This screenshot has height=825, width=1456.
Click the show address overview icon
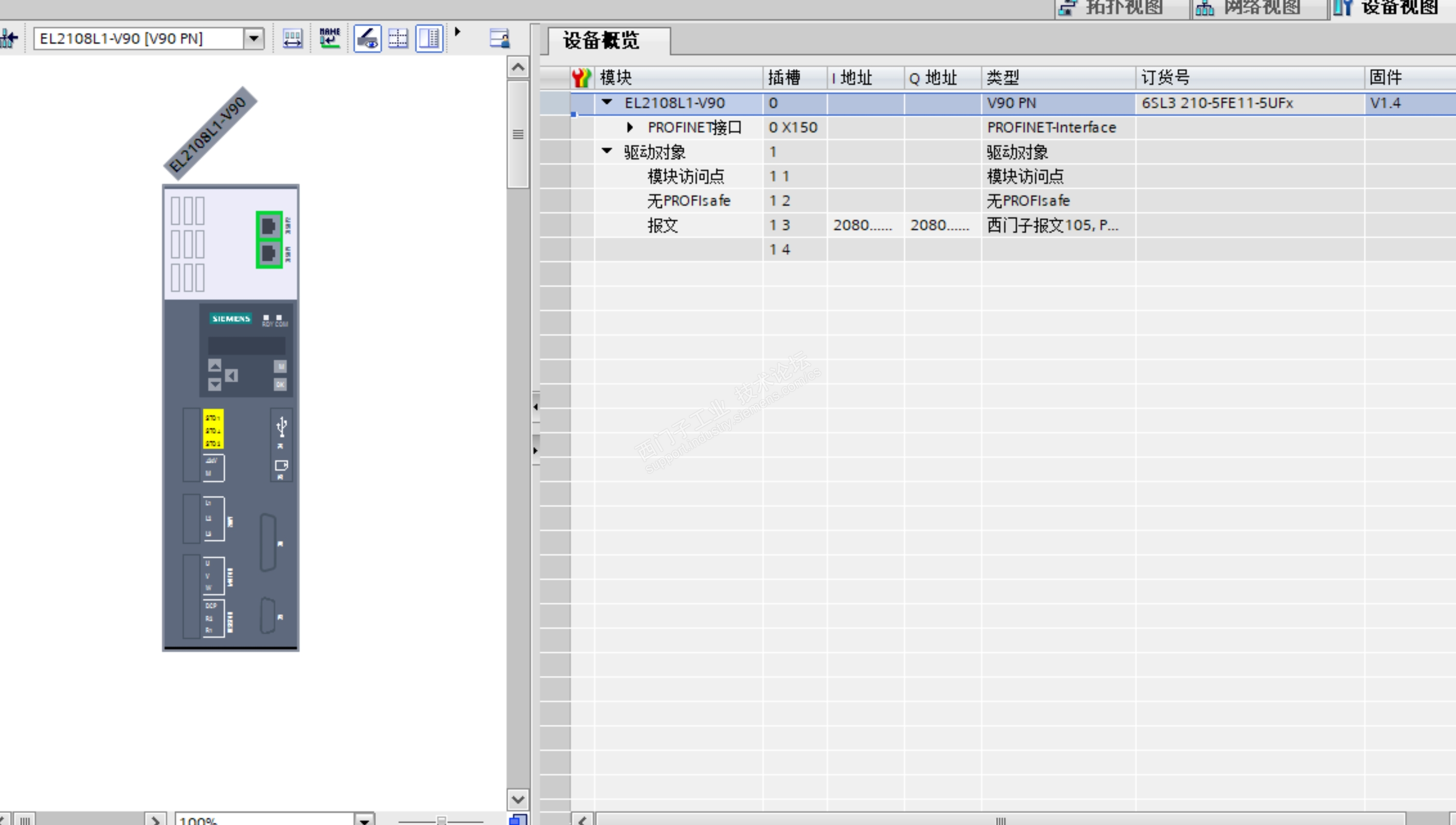click(x=292, y=39)
